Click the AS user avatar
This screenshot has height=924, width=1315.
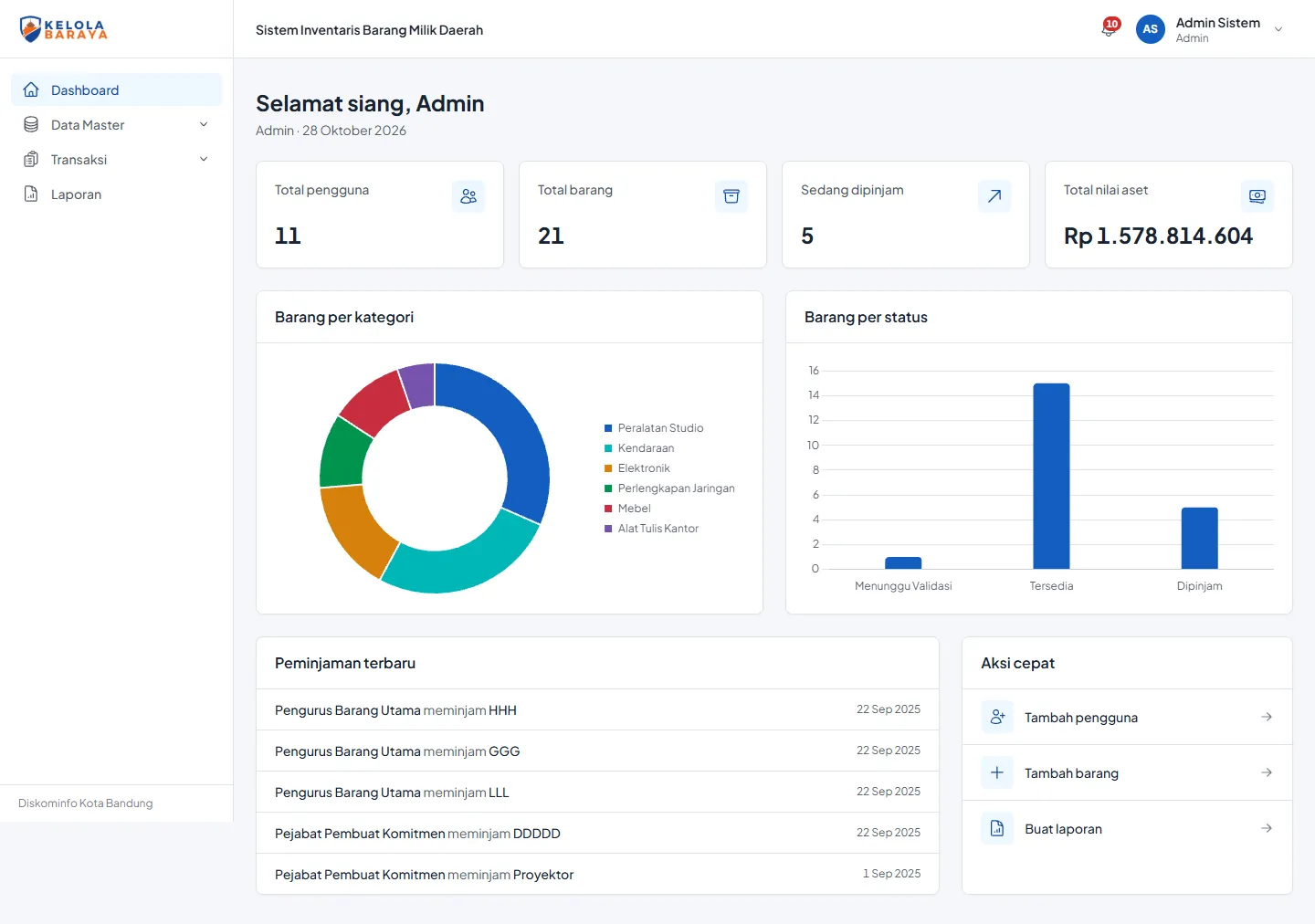[x=1151, y=29]
